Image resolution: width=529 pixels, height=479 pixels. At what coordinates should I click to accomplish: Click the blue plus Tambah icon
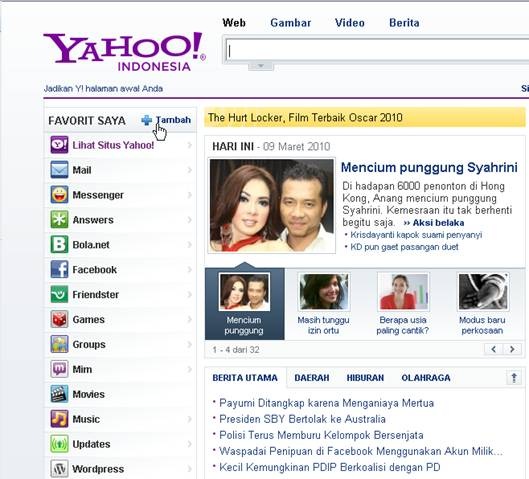click(x=147, y=120)
